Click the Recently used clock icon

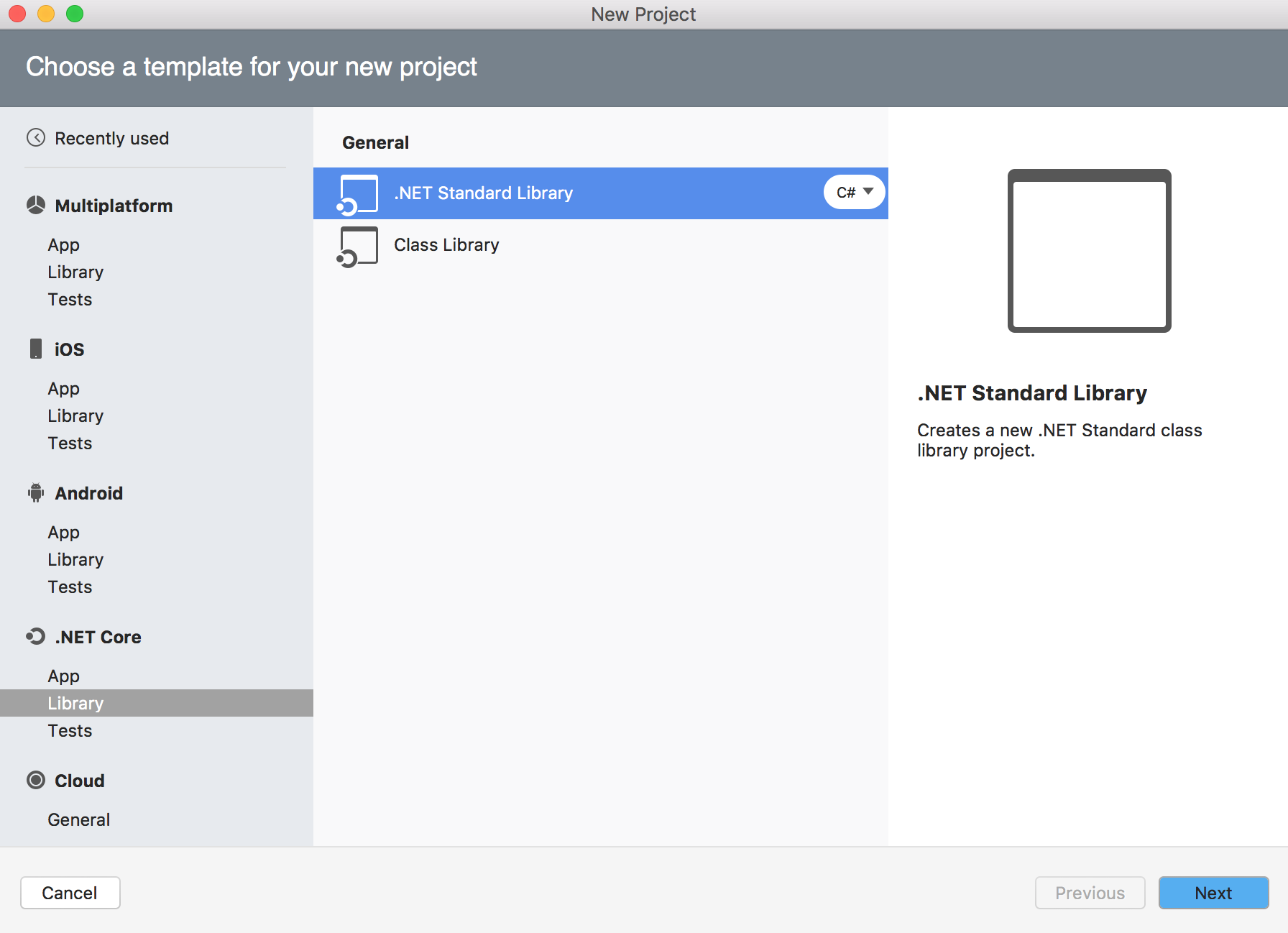pos(36,138)
